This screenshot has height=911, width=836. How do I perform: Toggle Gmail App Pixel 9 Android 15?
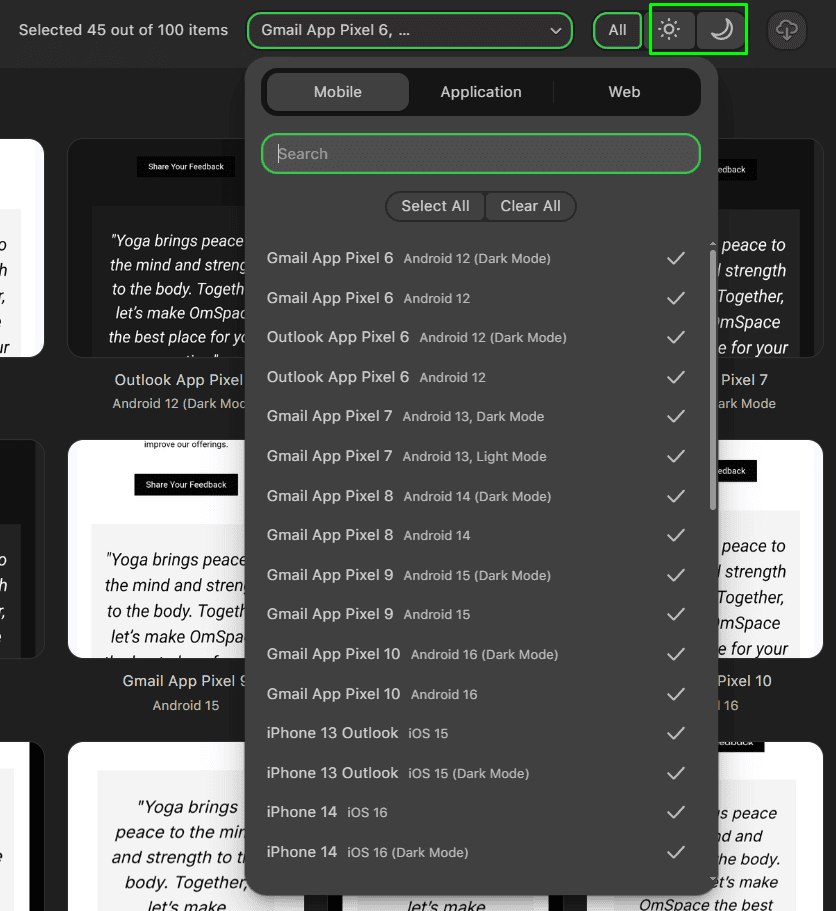coord(676,614)
